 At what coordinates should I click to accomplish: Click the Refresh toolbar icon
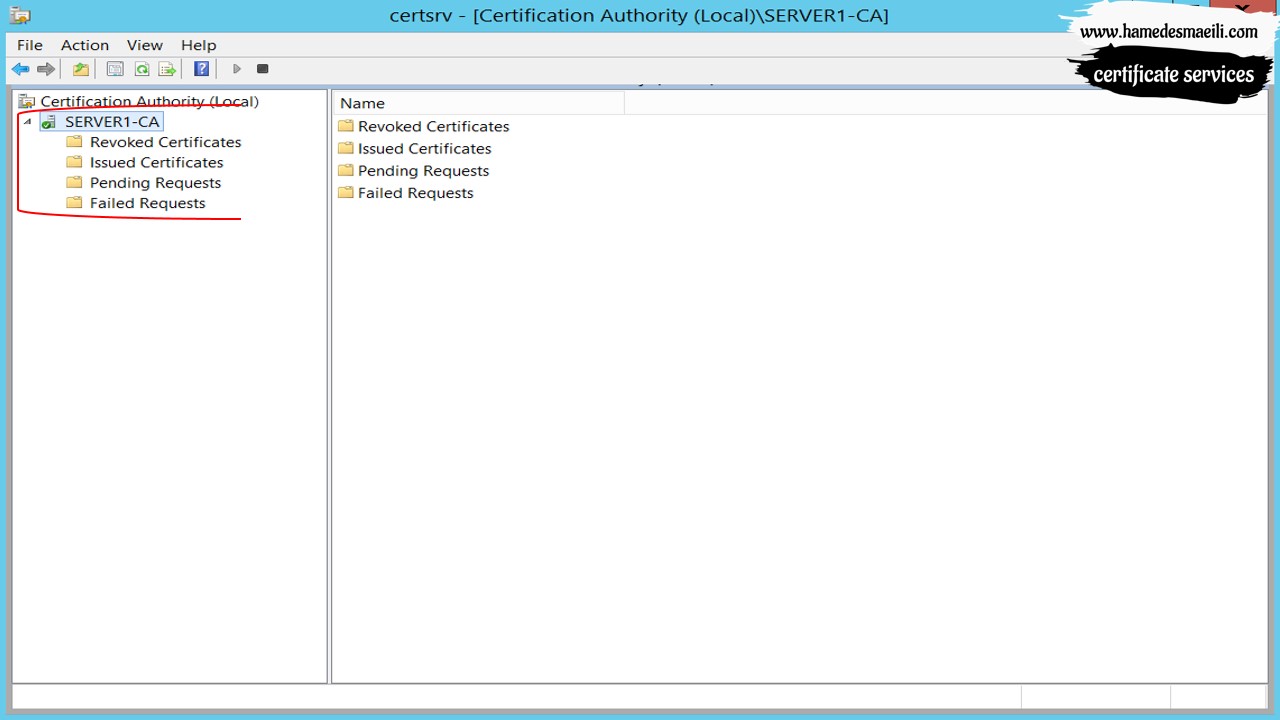coord(142,69)
